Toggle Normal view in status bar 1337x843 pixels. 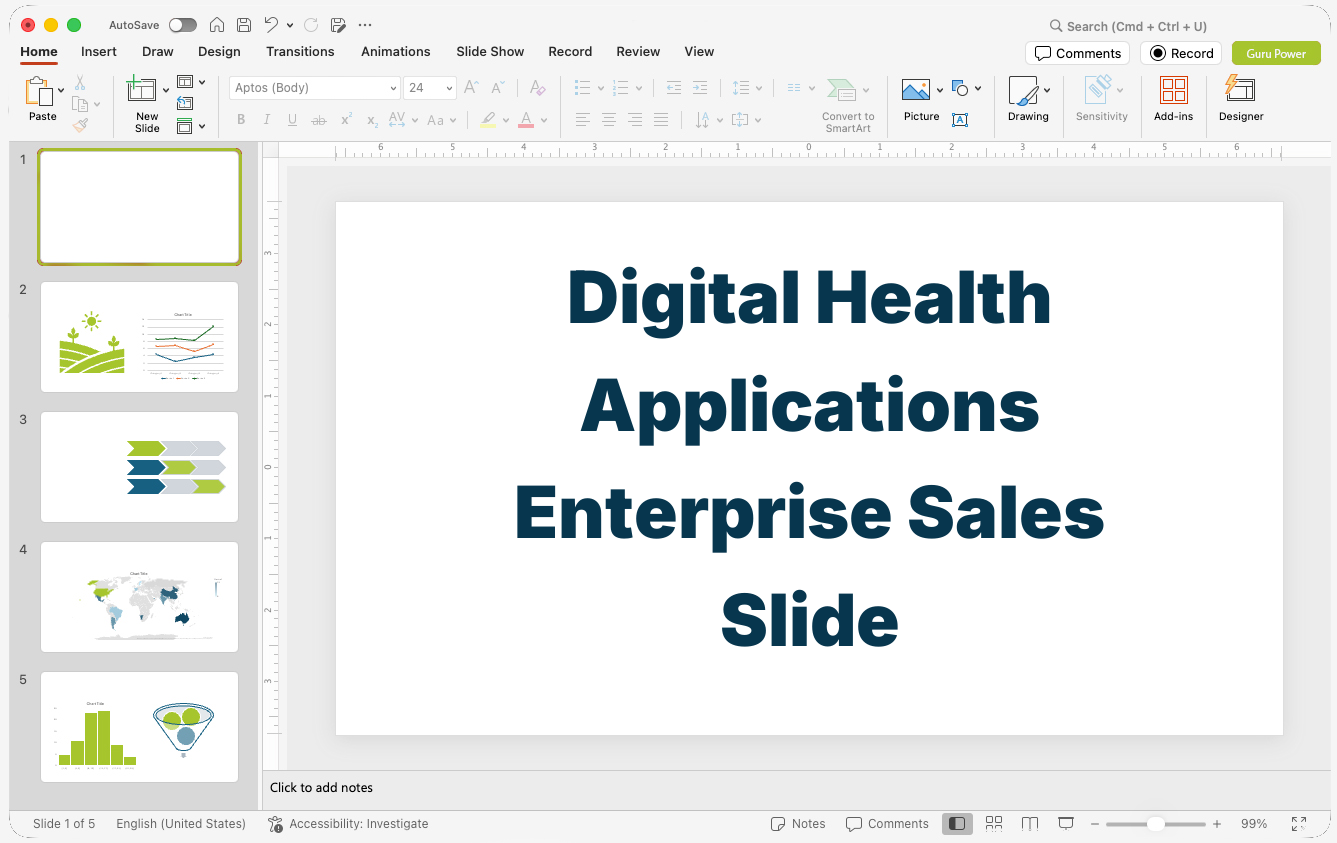point(957,823)
